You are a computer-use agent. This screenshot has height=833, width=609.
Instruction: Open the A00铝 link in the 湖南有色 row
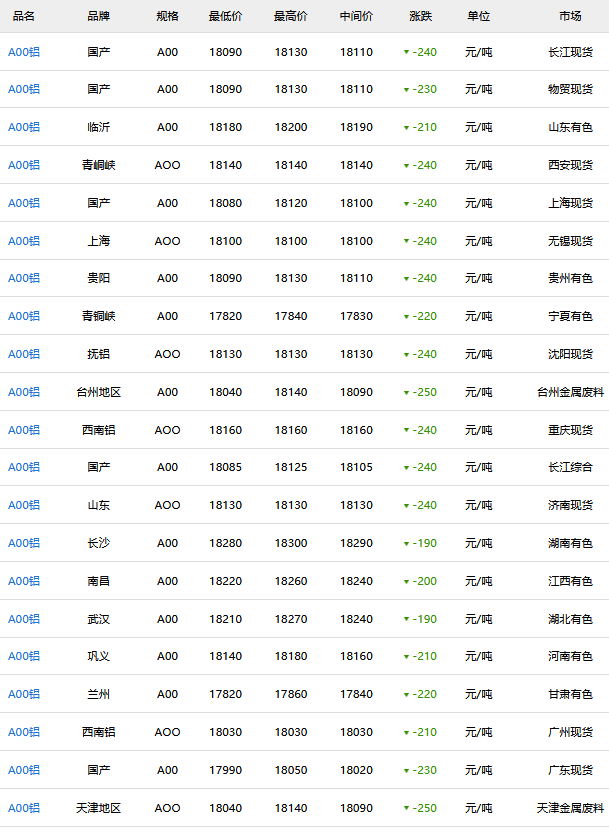(x=24, y=543)
